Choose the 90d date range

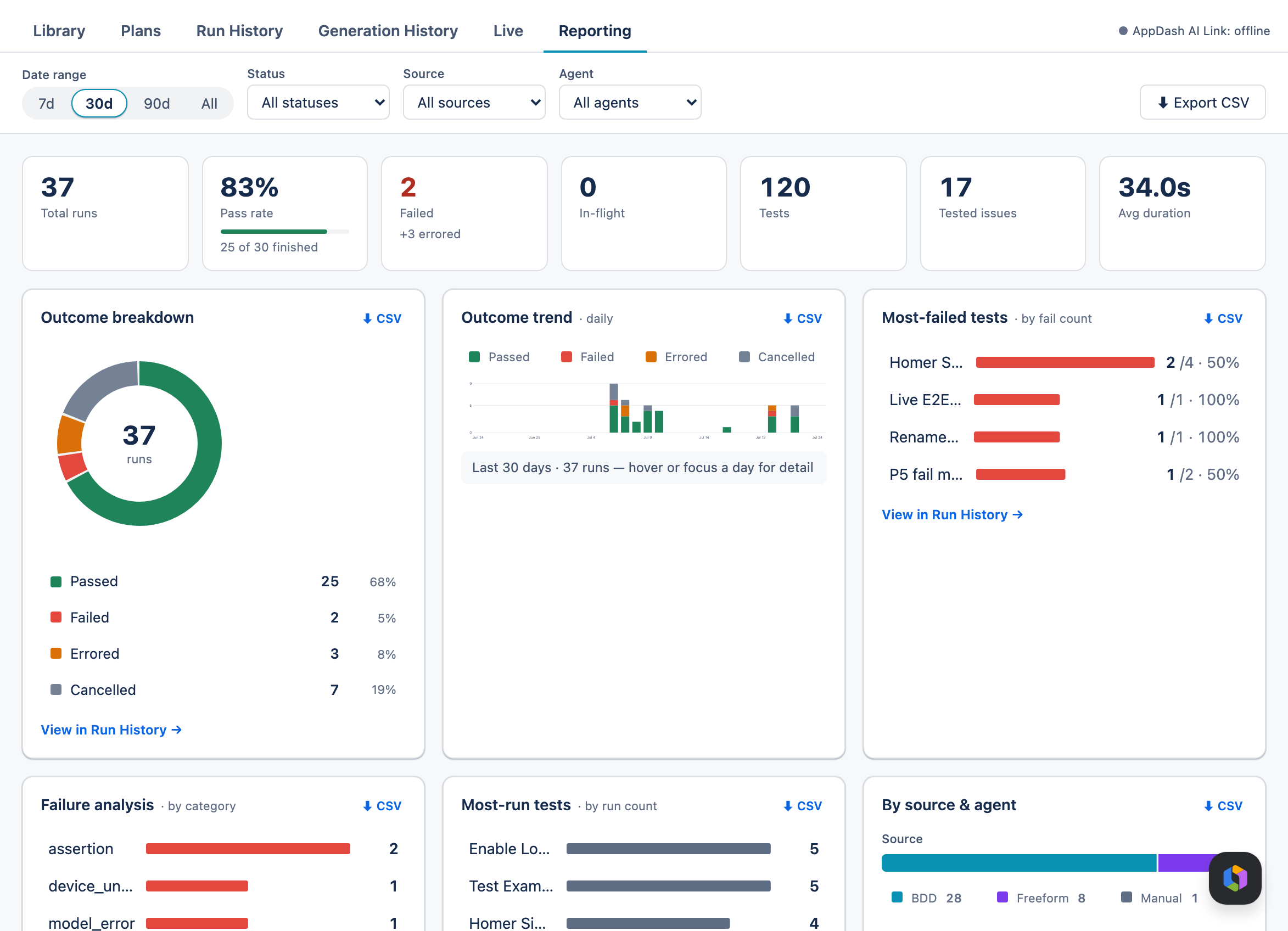(156, 103)
